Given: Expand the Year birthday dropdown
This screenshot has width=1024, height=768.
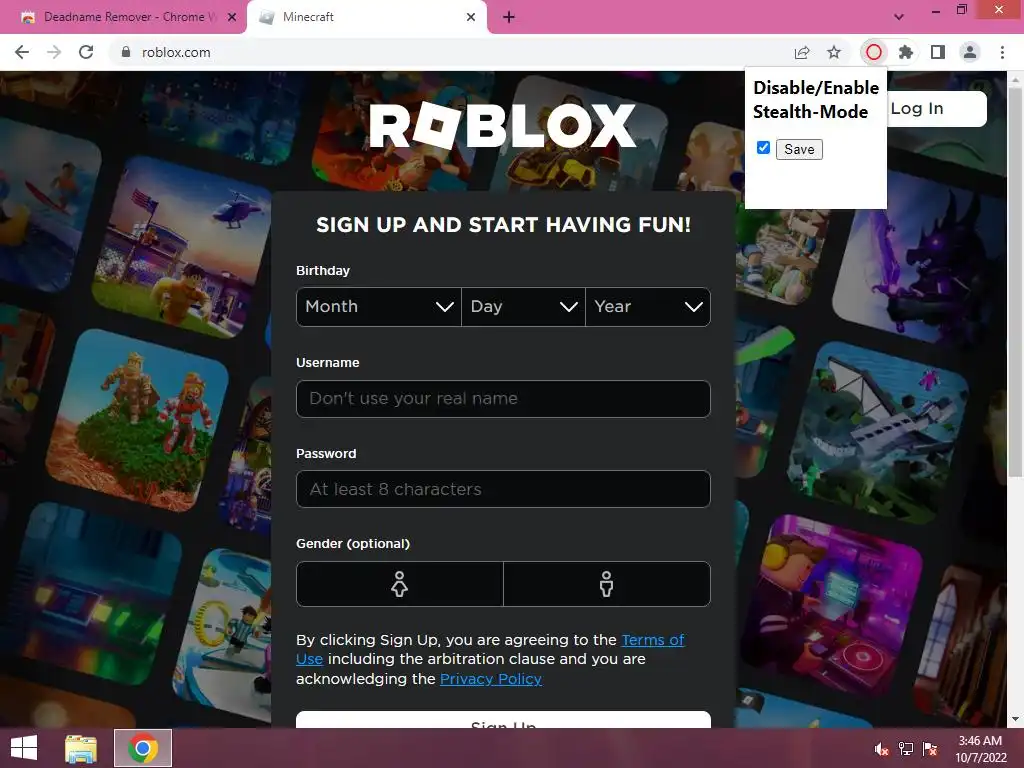Looking at the screenshot, I should (x=648, y=307).
